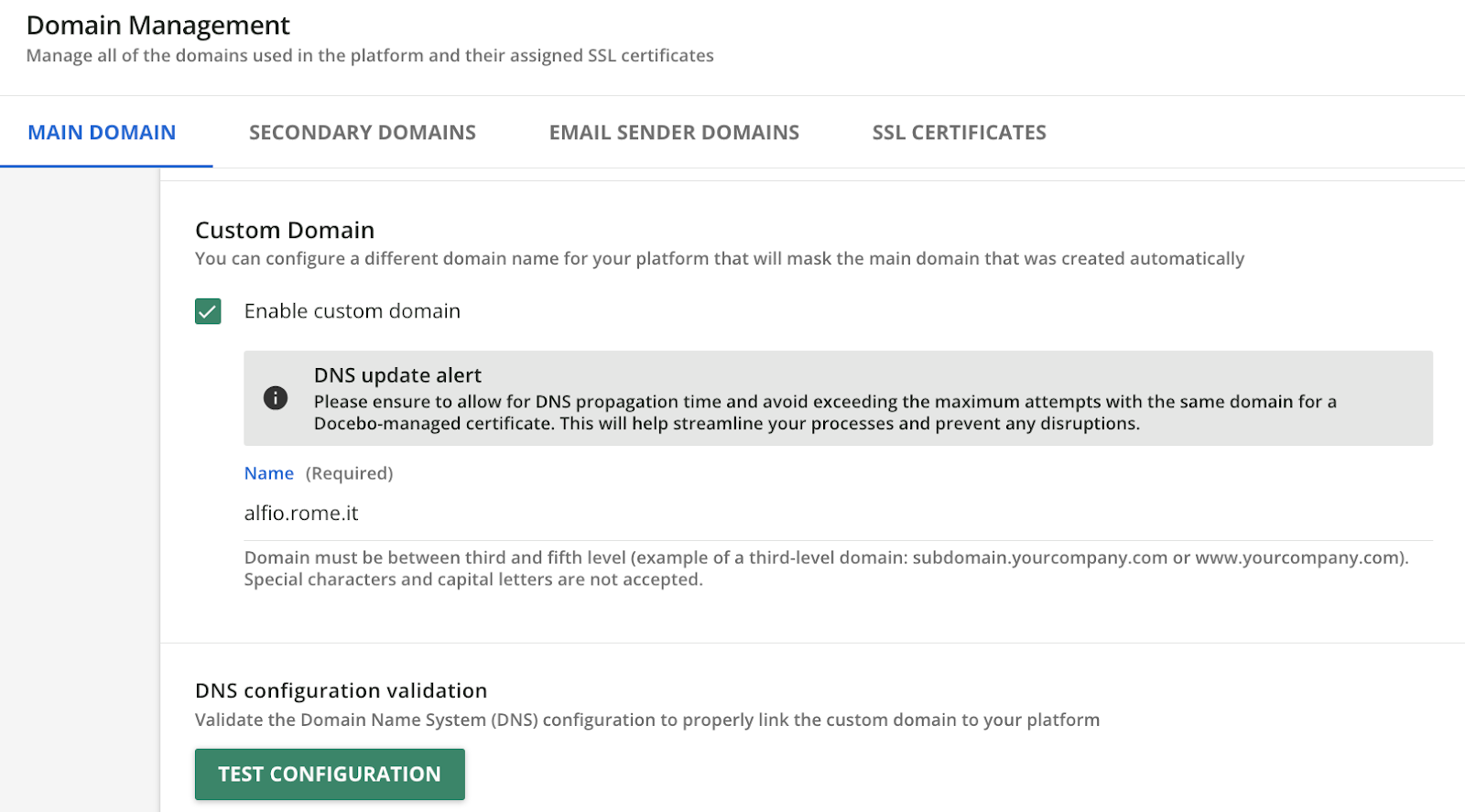Click the DNS propagation alert message text
Viewport: 1465px width, 812px height.
[x=824, y=413]
